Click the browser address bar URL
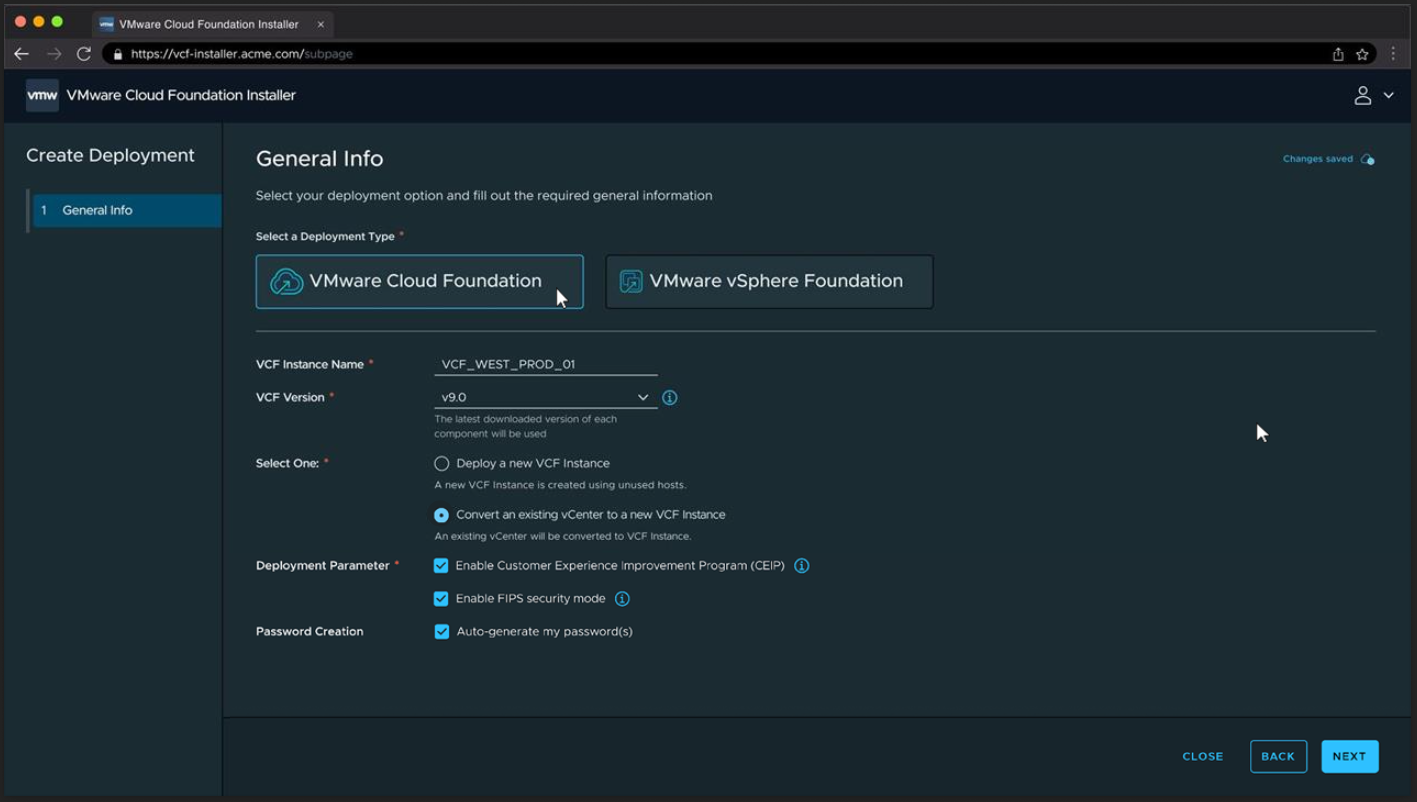This screenshot has height=802, width=1417. (x=242, y=54)
